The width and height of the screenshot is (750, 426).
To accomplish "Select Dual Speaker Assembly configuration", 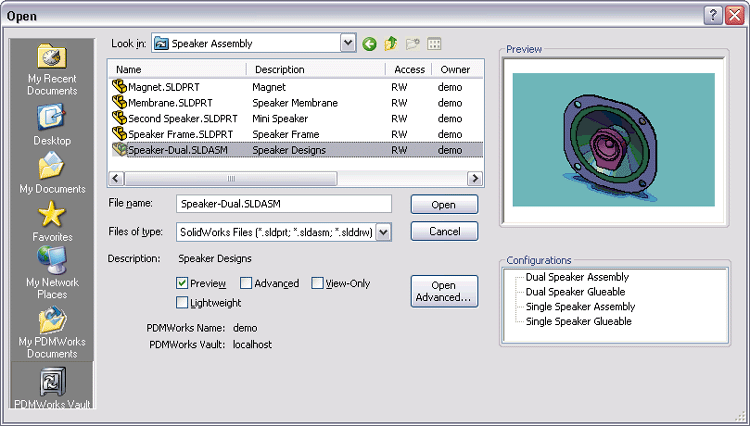I will click(577, 277).
